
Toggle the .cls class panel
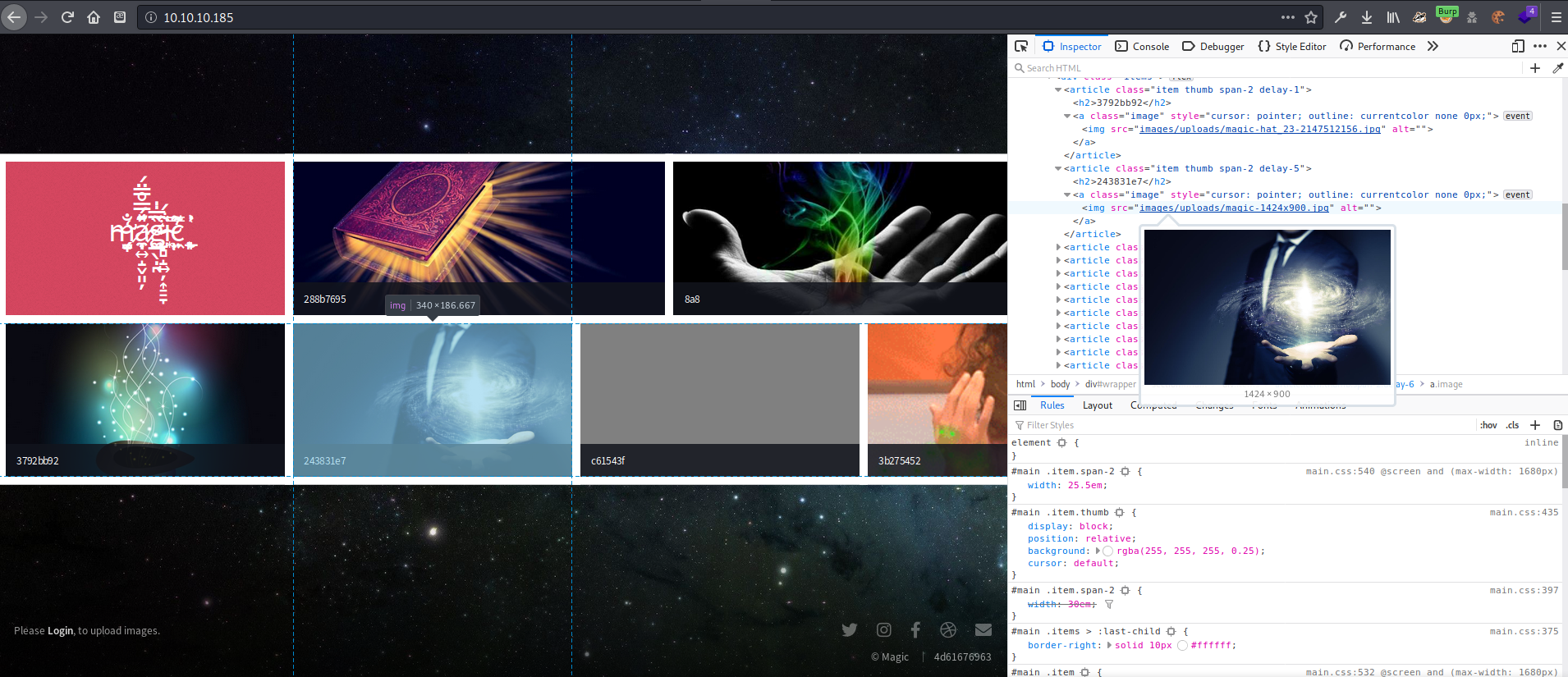tap(1512, 425)
